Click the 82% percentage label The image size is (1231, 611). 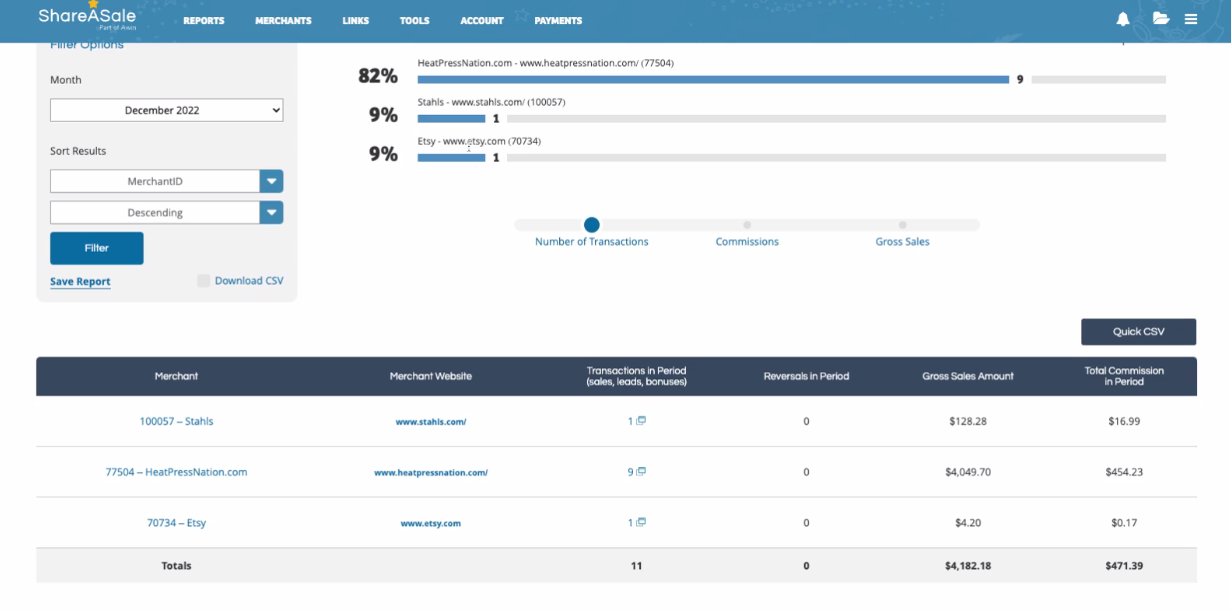coord(378,76)
